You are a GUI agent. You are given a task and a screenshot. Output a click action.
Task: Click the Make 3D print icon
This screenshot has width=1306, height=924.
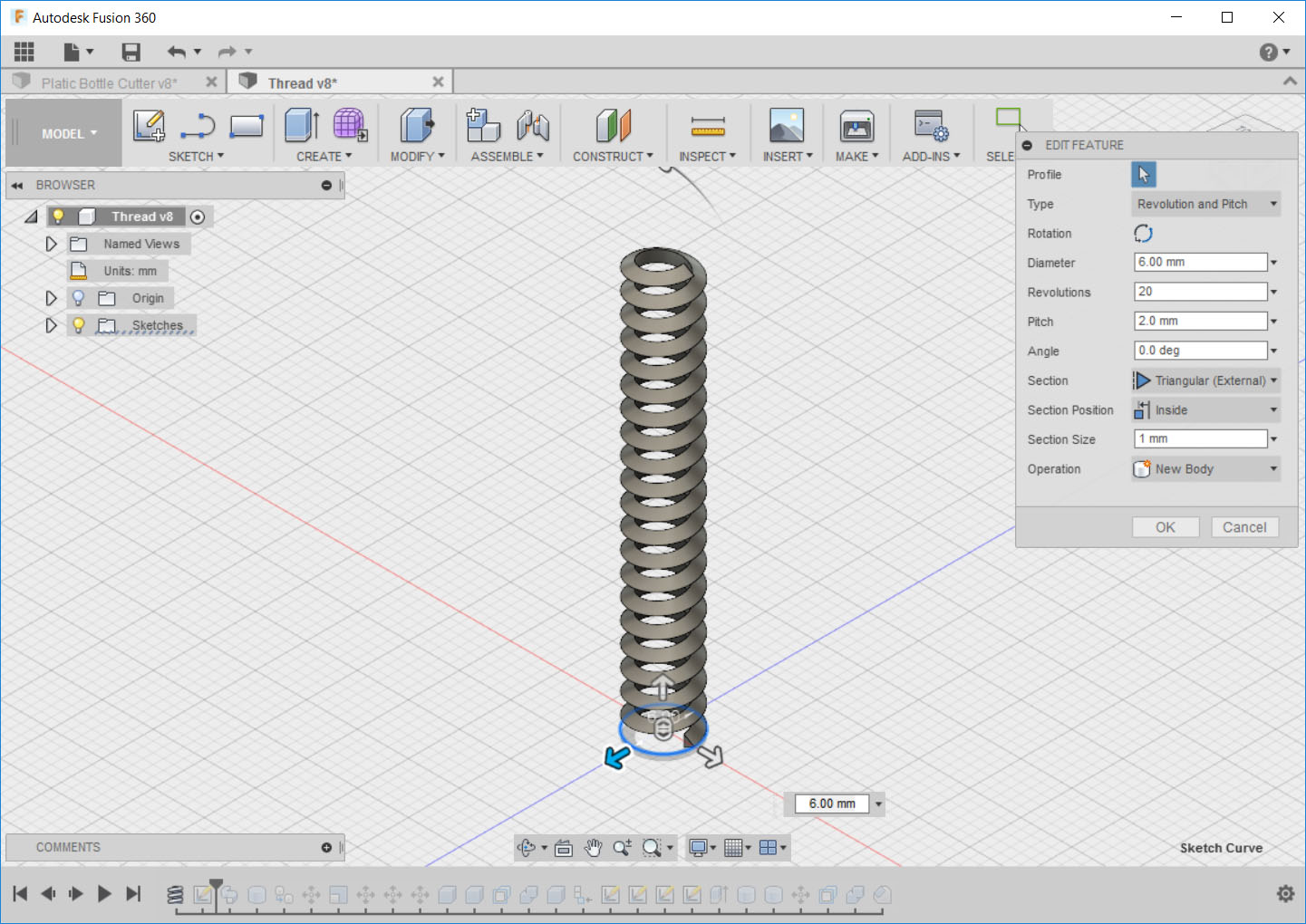pyautogui.click(x=856, y=126)
